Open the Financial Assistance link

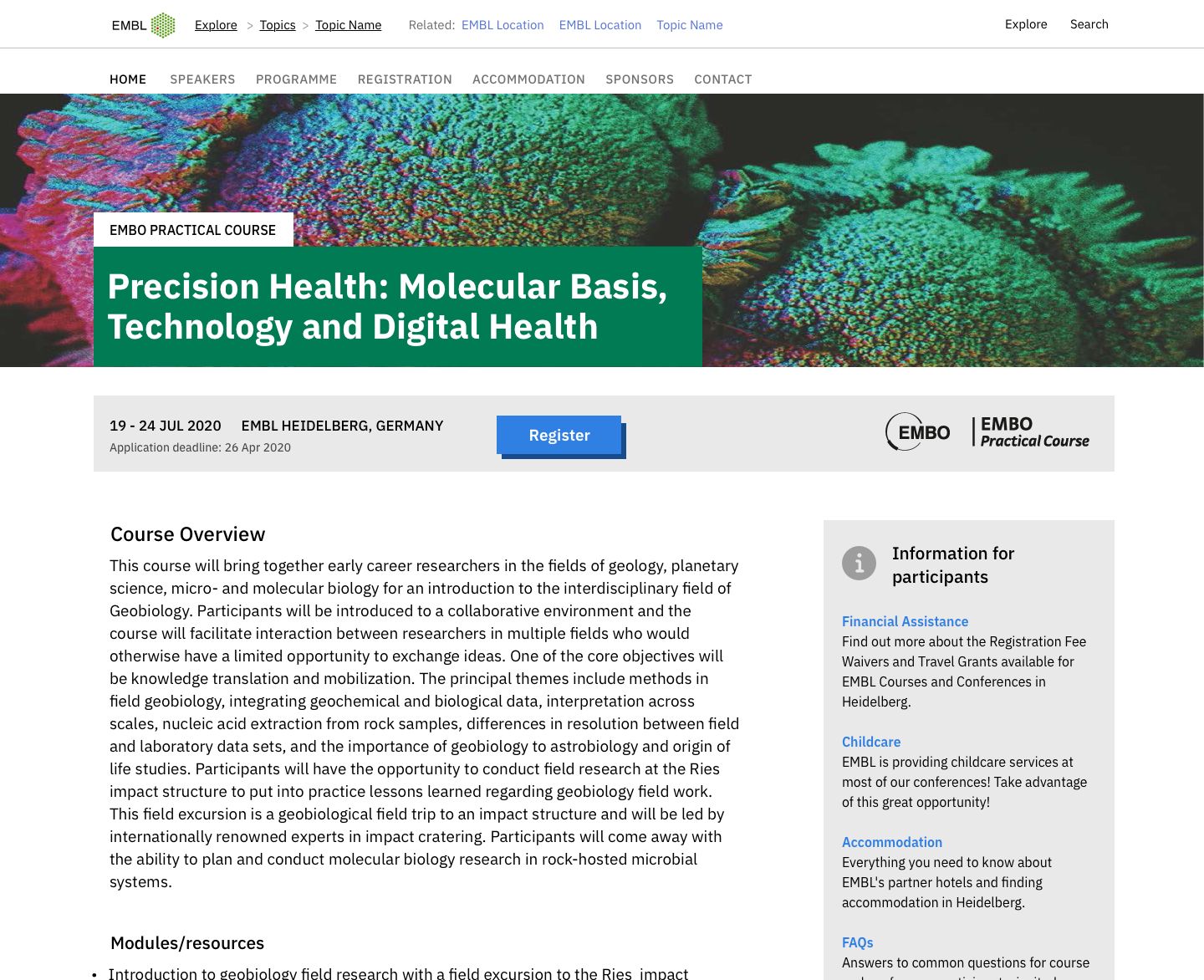(905, 621)
